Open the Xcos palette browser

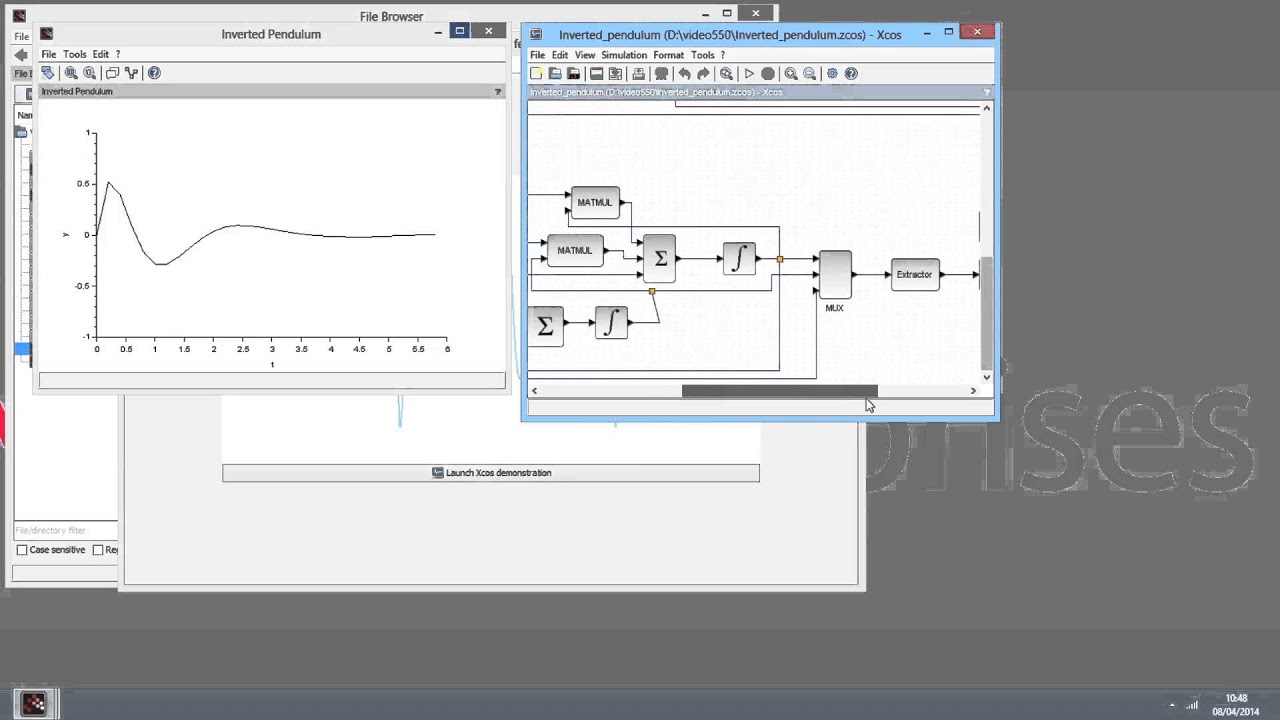pos(597,73)
